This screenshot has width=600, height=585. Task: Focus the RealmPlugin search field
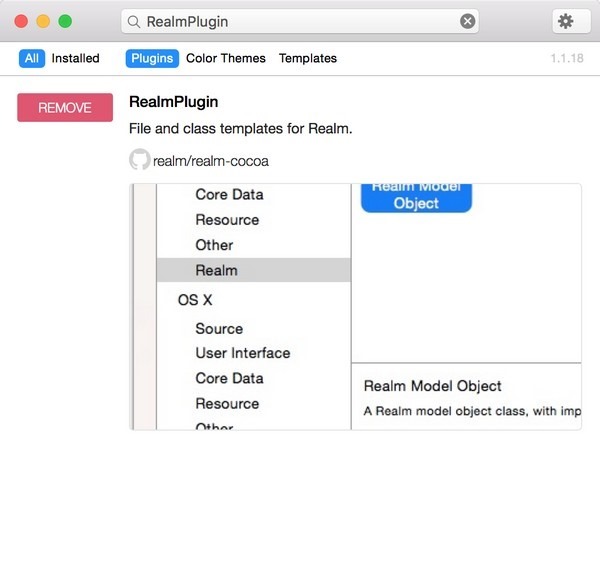click(300, 21)
